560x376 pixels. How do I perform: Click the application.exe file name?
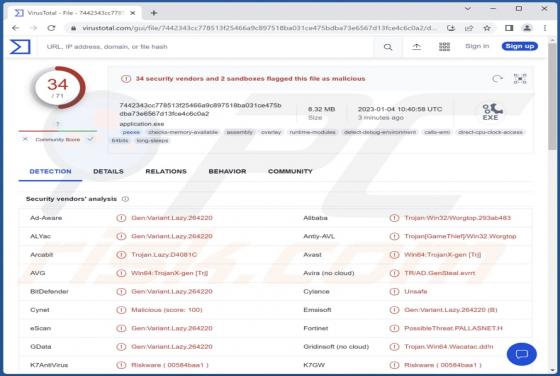(x=142, y=124)
